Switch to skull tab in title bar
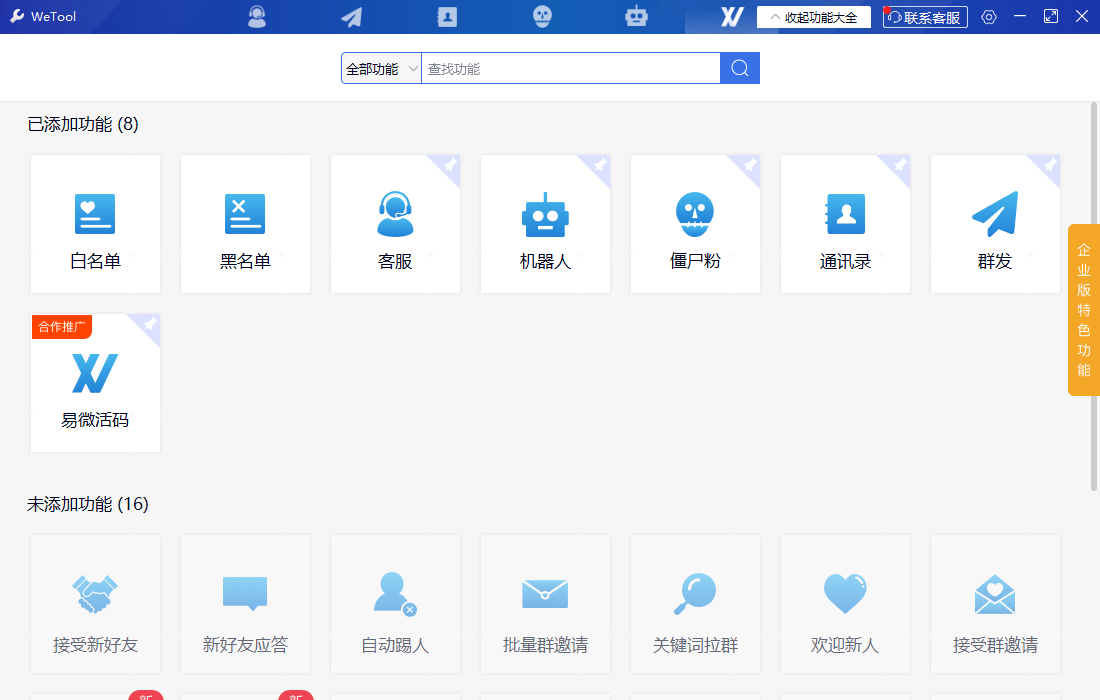 (x=542, y=17)
